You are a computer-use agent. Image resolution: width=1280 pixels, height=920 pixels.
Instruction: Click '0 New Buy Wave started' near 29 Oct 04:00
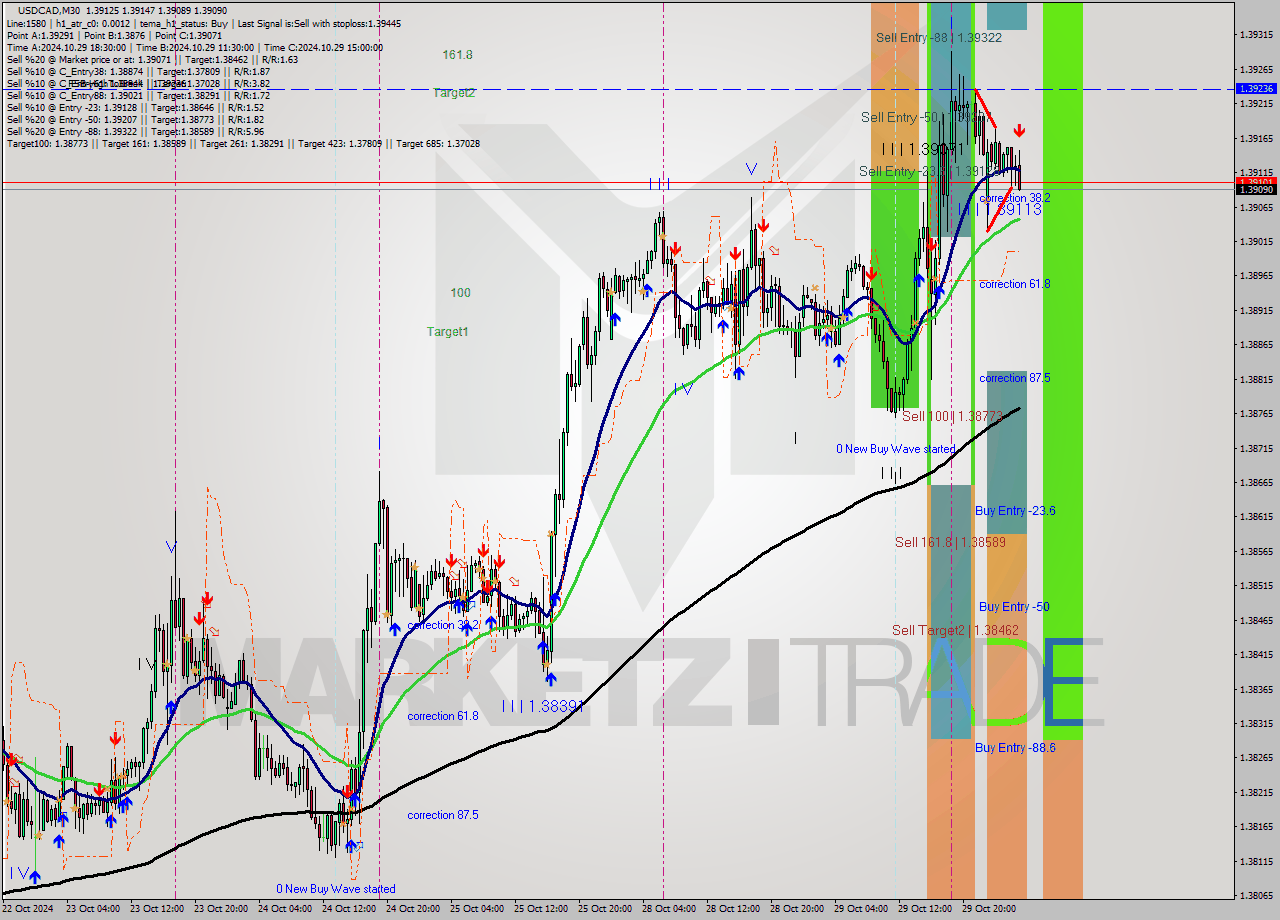click(896, 449)
